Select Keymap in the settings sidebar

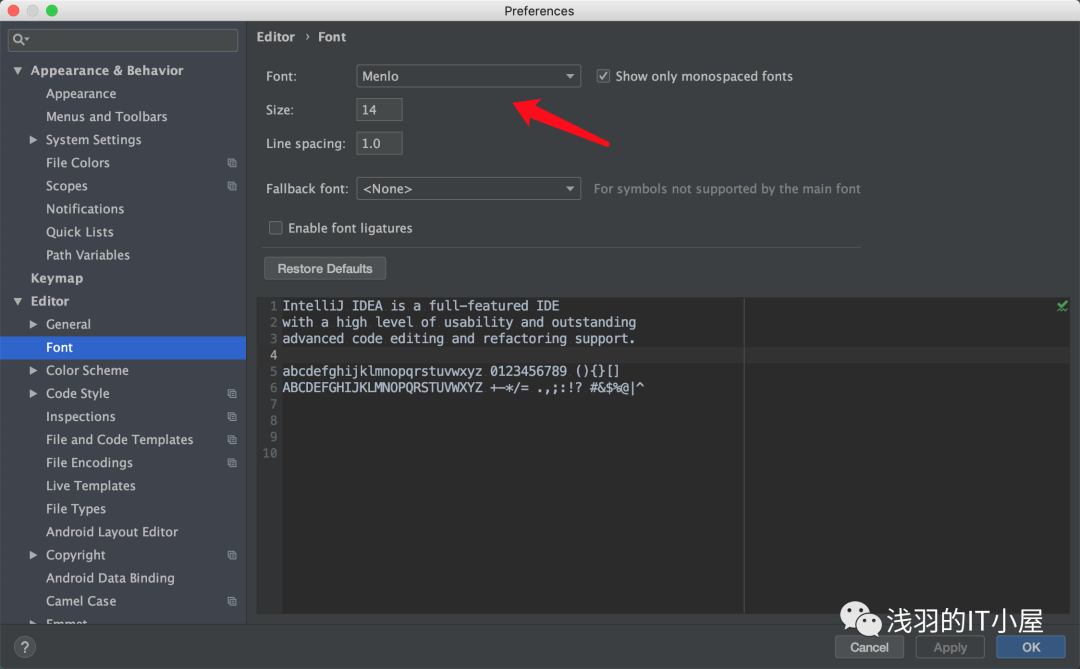57,278
